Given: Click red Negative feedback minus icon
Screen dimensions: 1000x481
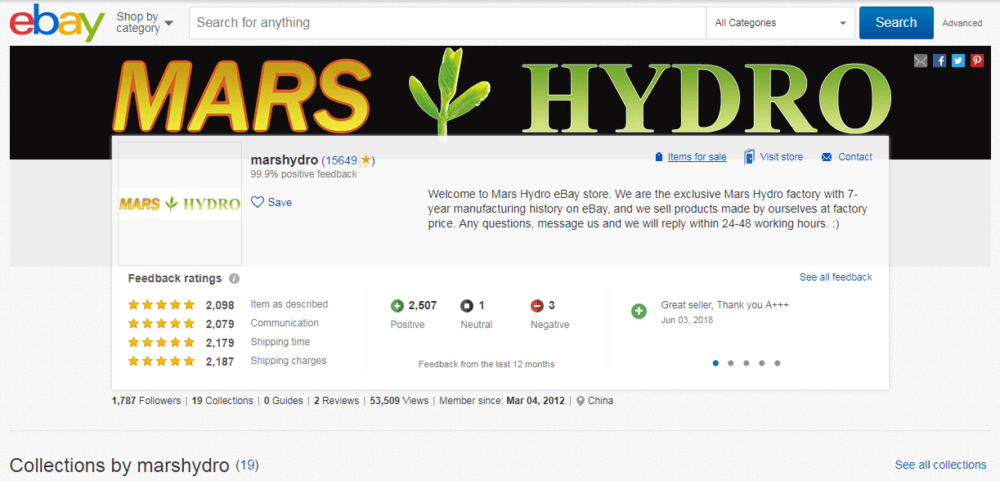Looking at the screenshot, I should coord(537,306).
